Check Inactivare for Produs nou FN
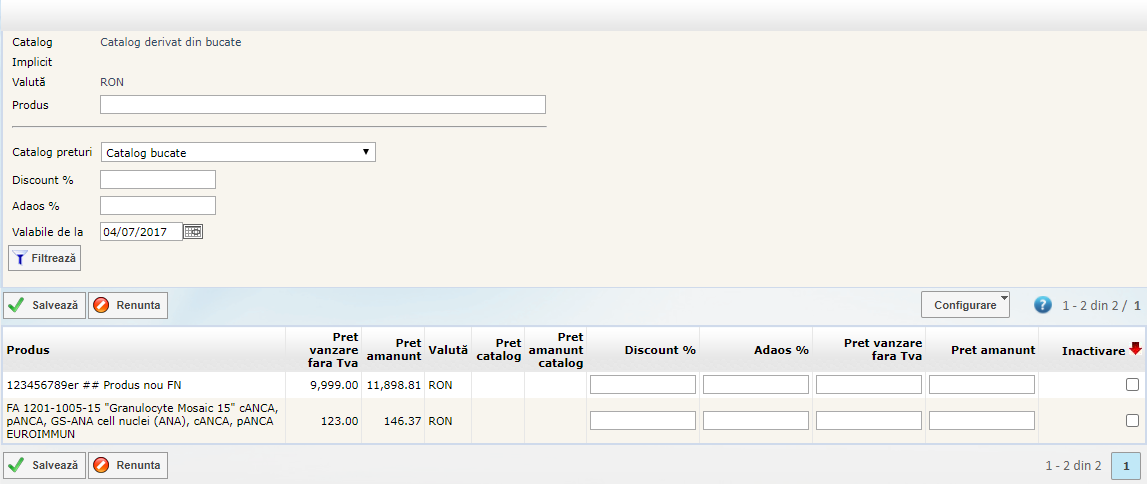This screenshot has height=484, width=1147. (x=1132, y=385)
